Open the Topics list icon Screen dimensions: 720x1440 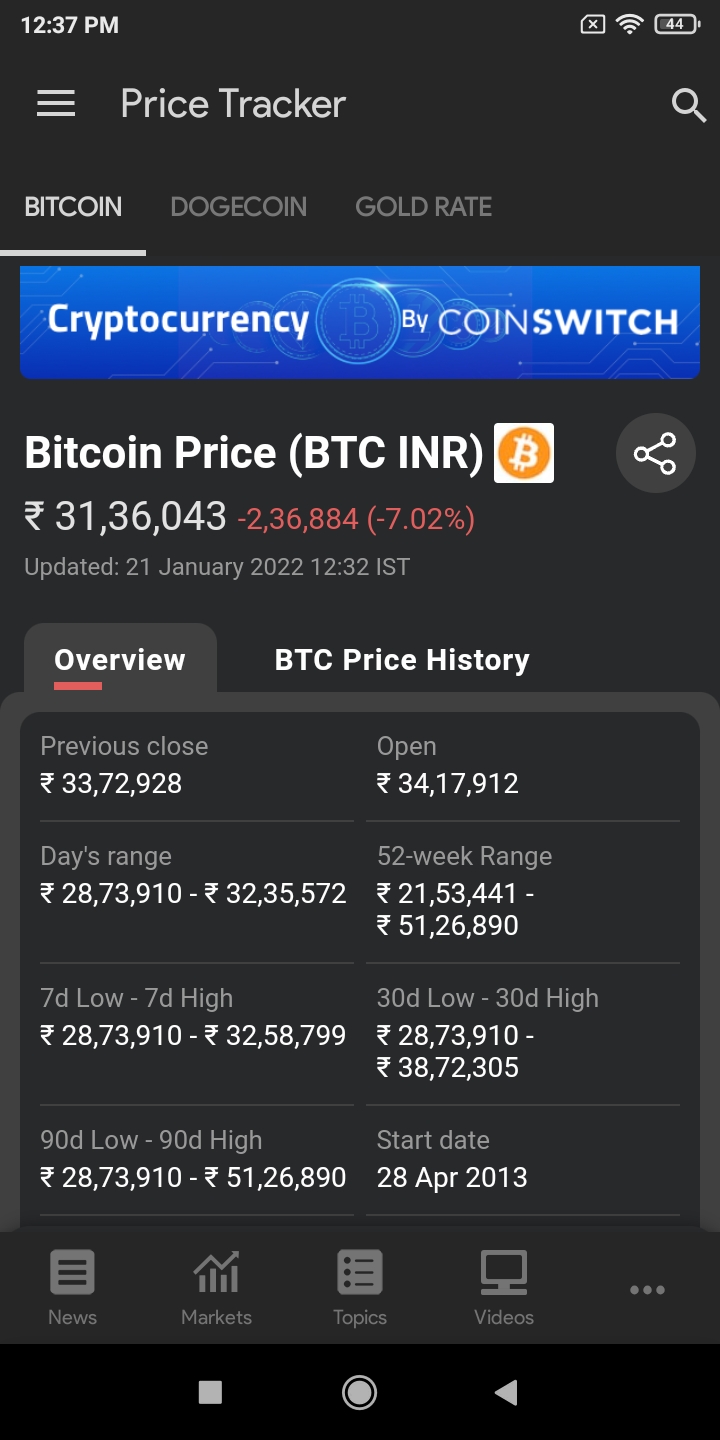(x=360, y=1274)
